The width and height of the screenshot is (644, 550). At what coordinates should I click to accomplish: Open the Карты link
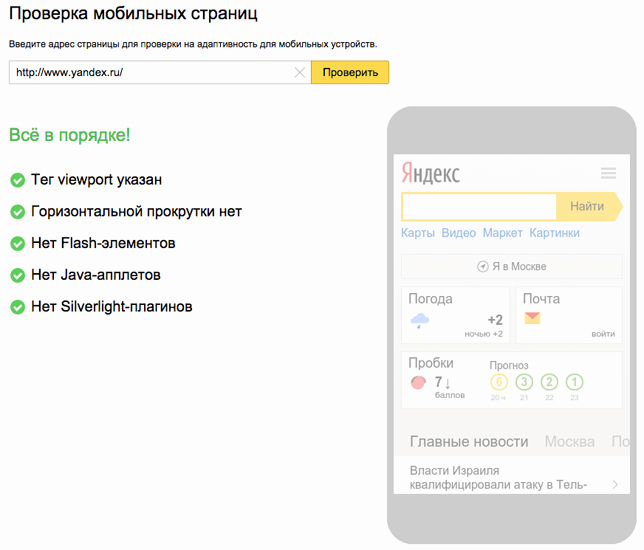pos(418,233)
